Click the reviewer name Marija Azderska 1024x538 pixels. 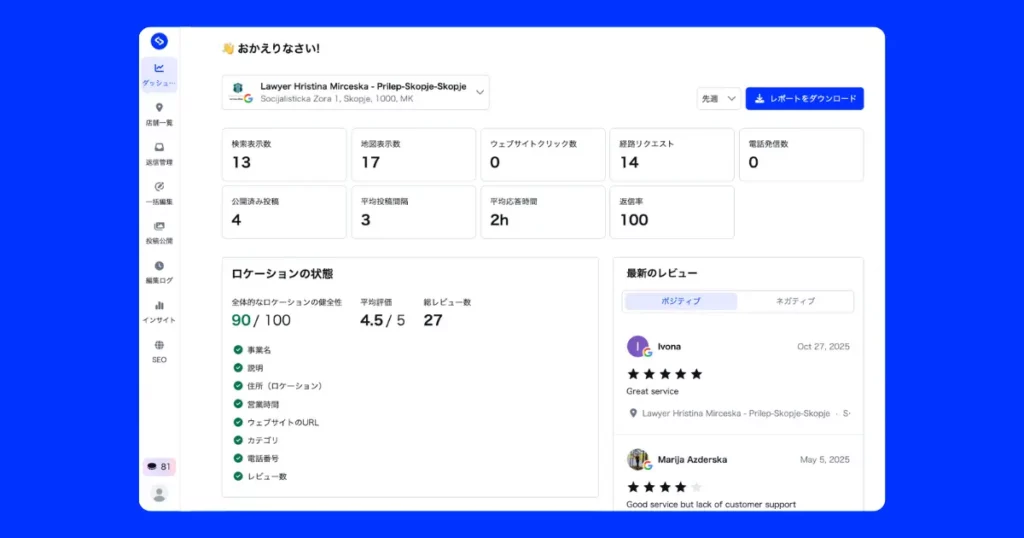coord(692,460)
